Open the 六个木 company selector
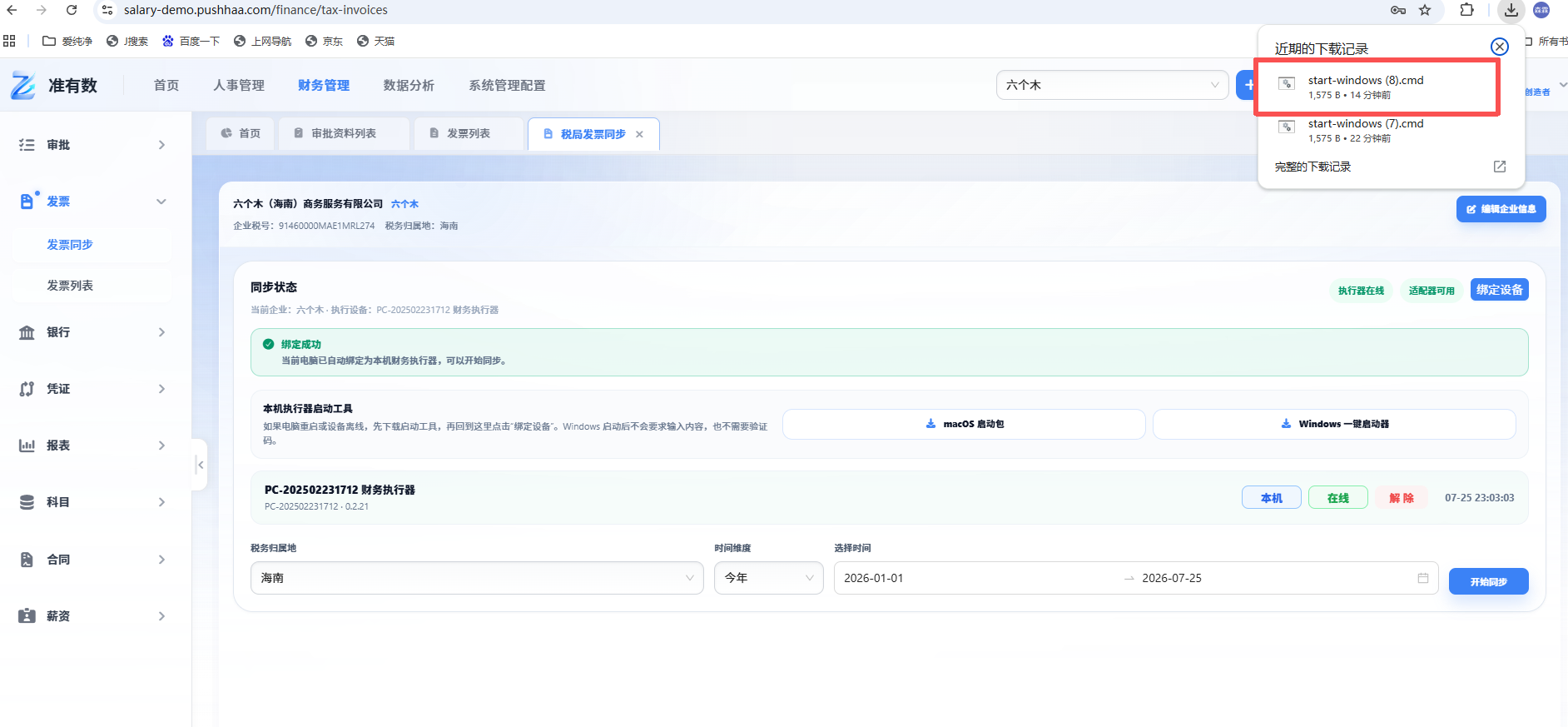This screenshot has height=727, width=1568. 1112,85
